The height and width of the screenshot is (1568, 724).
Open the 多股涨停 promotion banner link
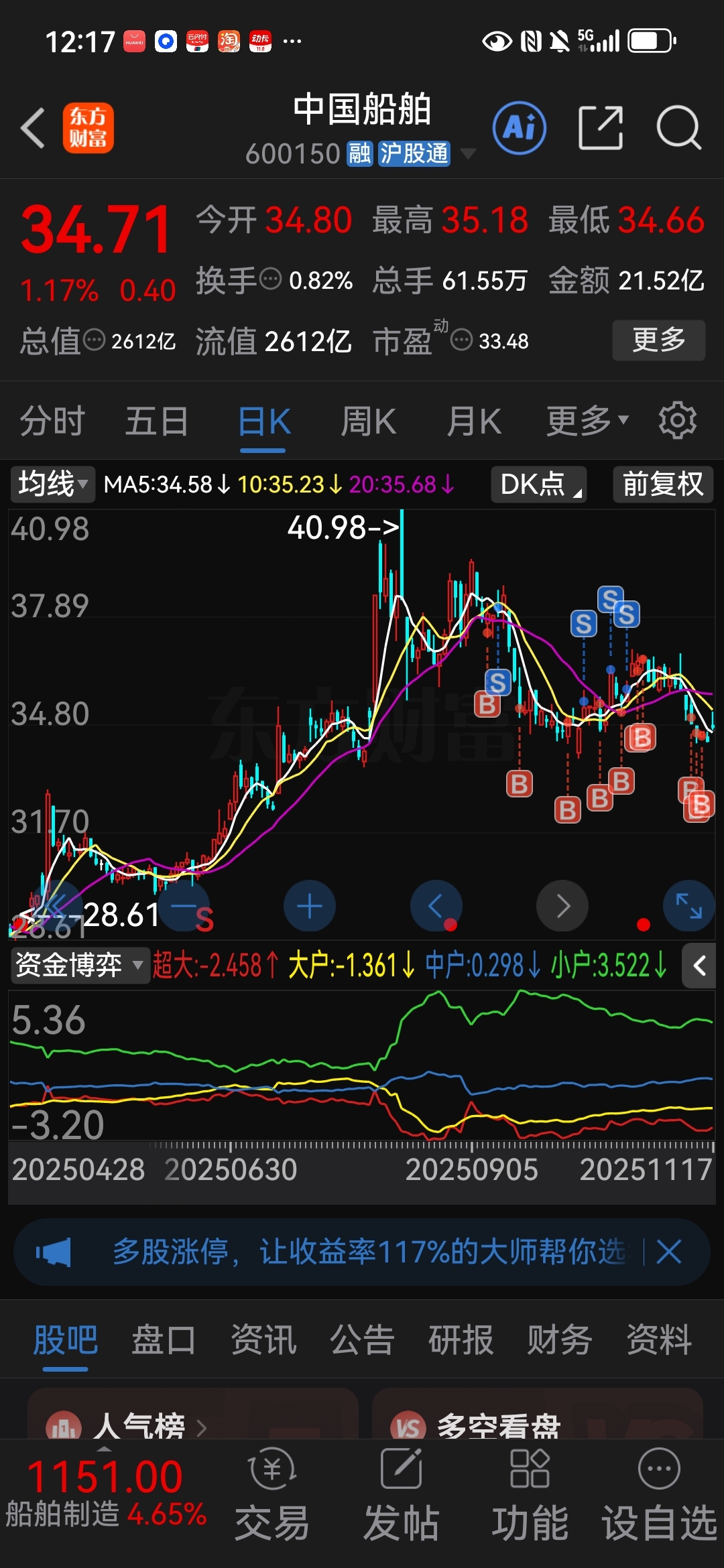pos(370,1252)
